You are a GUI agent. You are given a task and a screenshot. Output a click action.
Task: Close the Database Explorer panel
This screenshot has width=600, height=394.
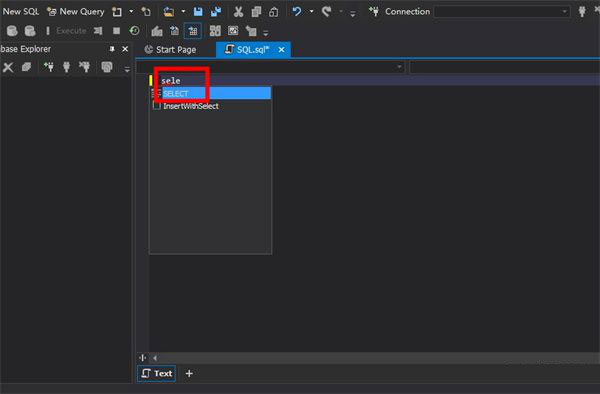[x=125, y=49]
